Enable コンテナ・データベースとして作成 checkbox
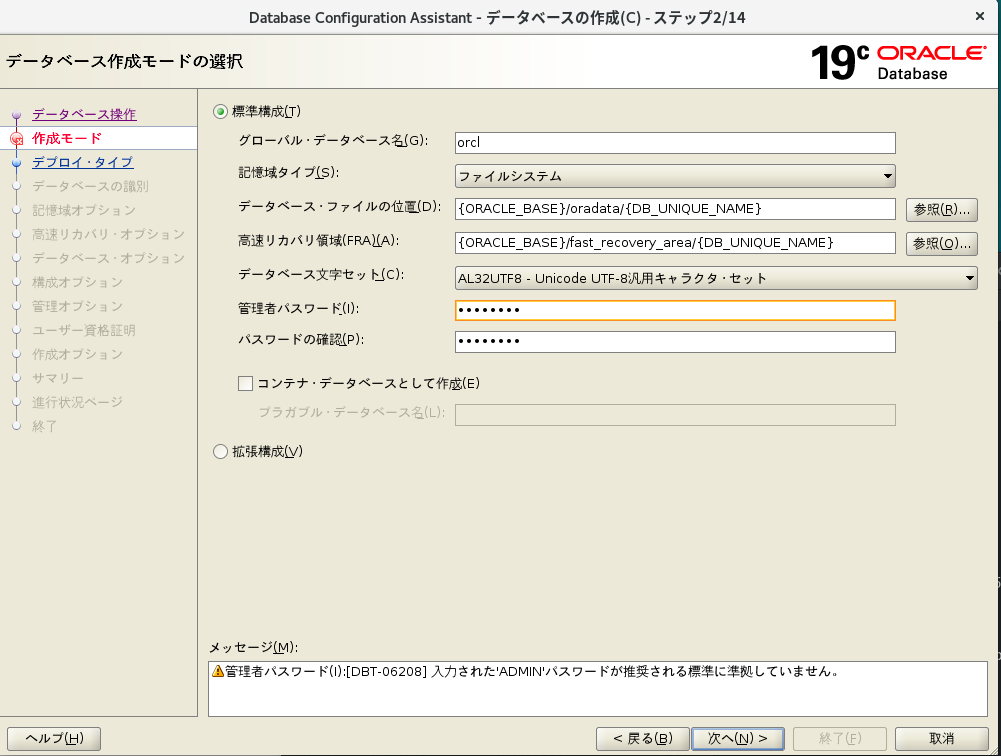 246,383
